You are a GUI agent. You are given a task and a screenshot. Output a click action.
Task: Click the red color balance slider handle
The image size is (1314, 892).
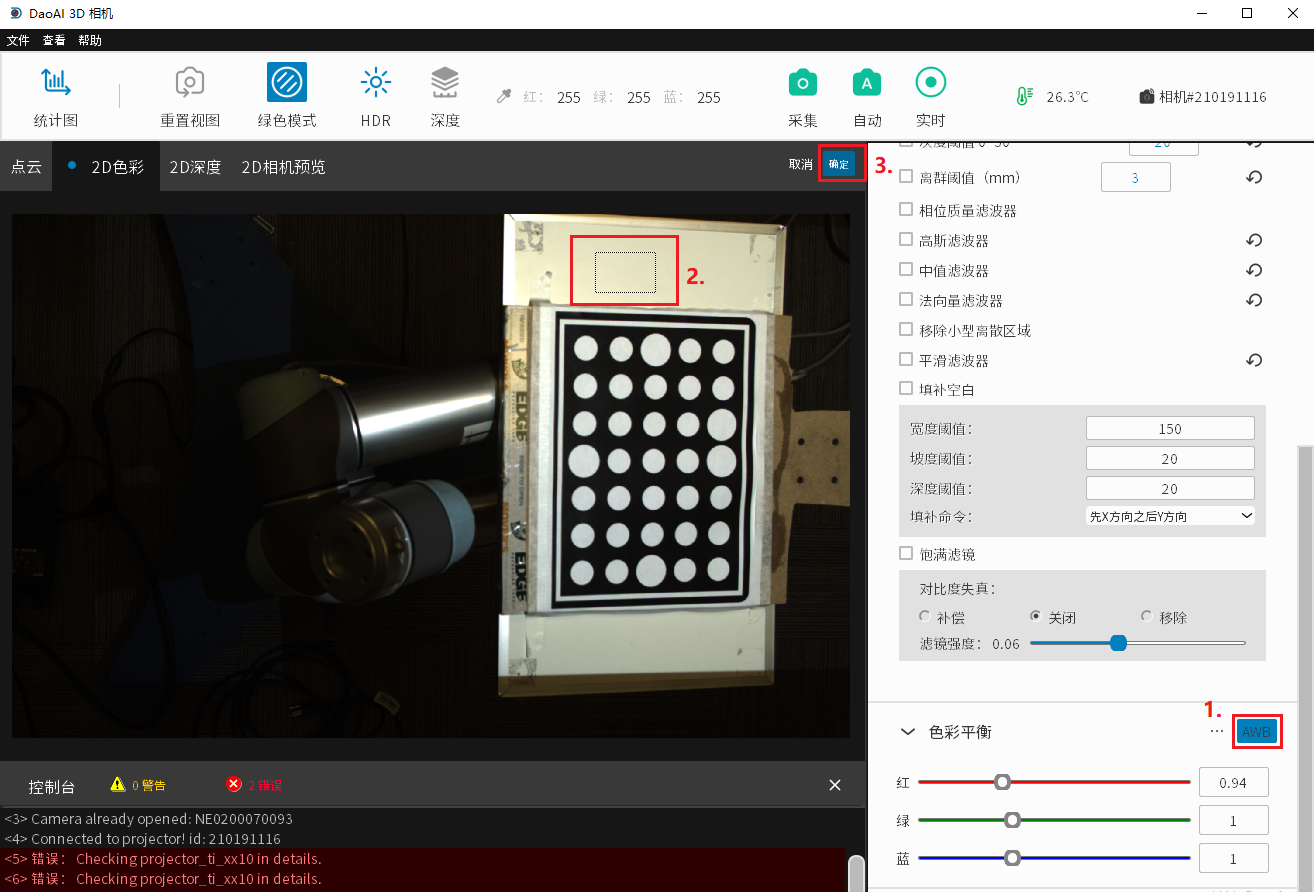1002,782
